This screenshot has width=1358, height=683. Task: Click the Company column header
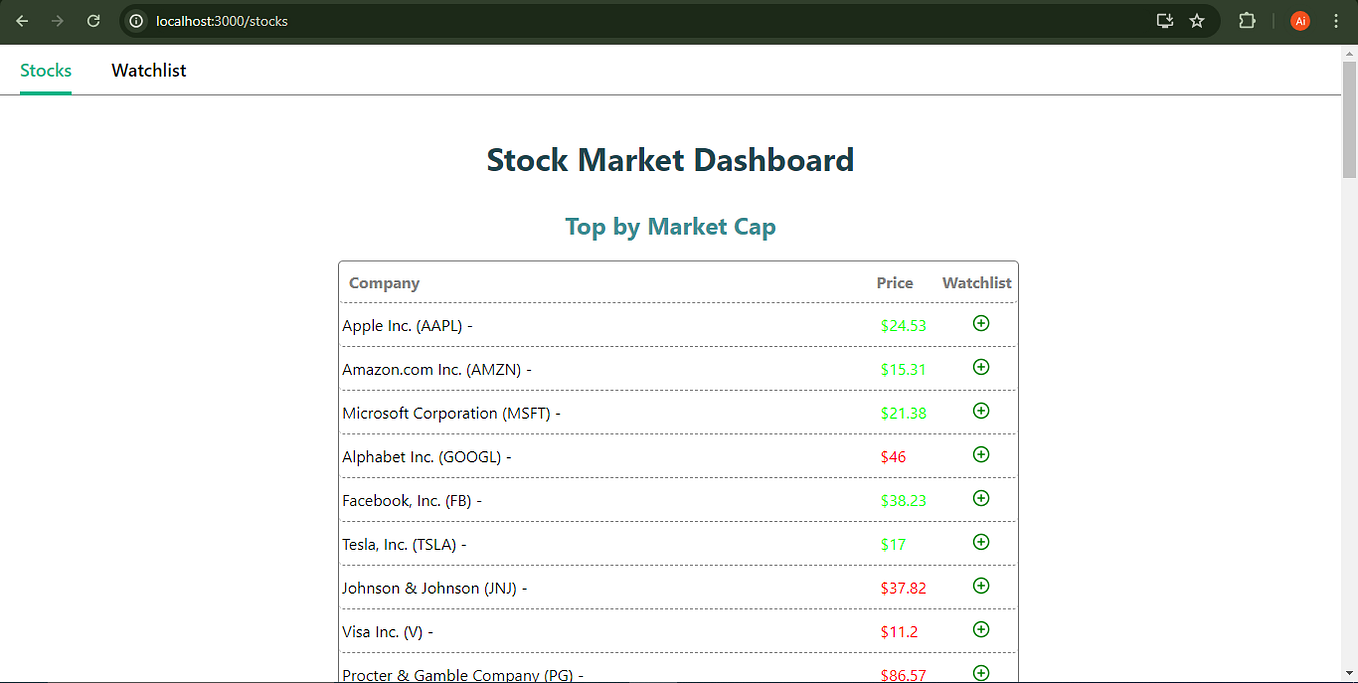coord(384,283)
